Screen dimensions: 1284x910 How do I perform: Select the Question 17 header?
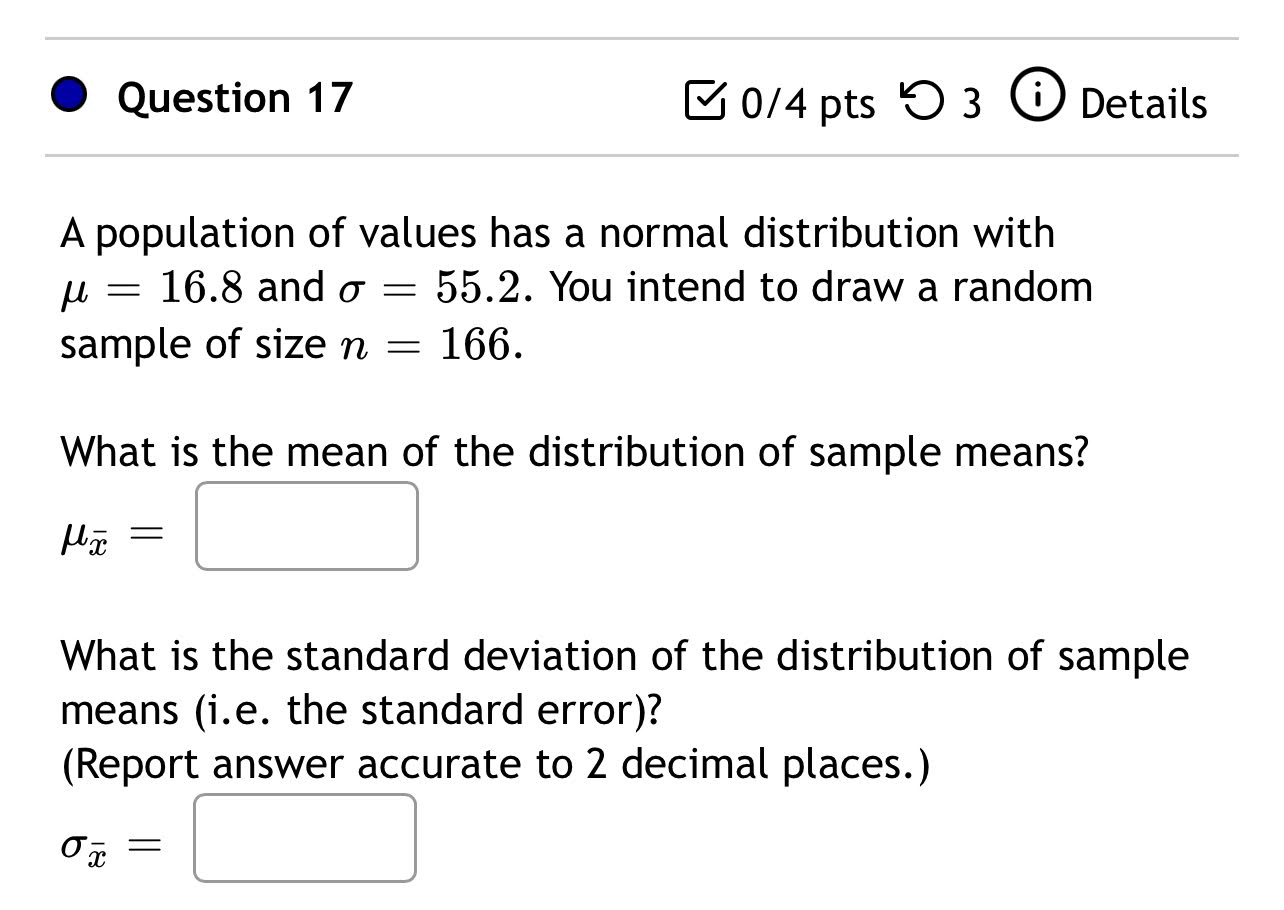pos(234,97)
